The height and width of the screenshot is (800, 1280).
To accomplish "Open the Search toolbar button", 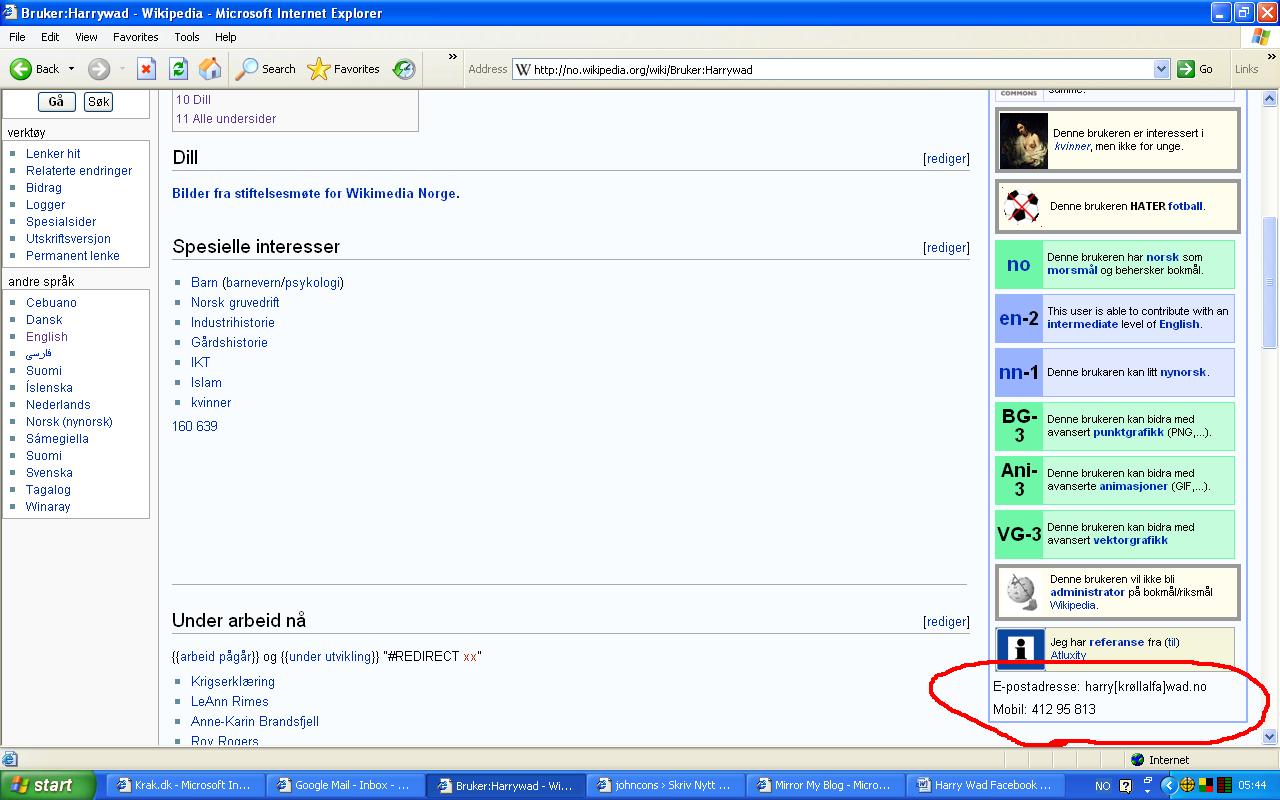I will tap(265, 69).
